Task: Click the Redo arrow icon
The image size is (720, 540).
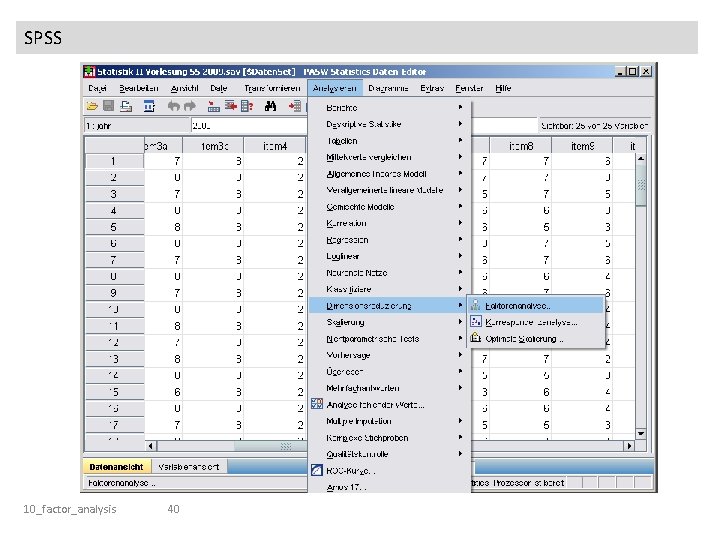Action: click(189, 107)
